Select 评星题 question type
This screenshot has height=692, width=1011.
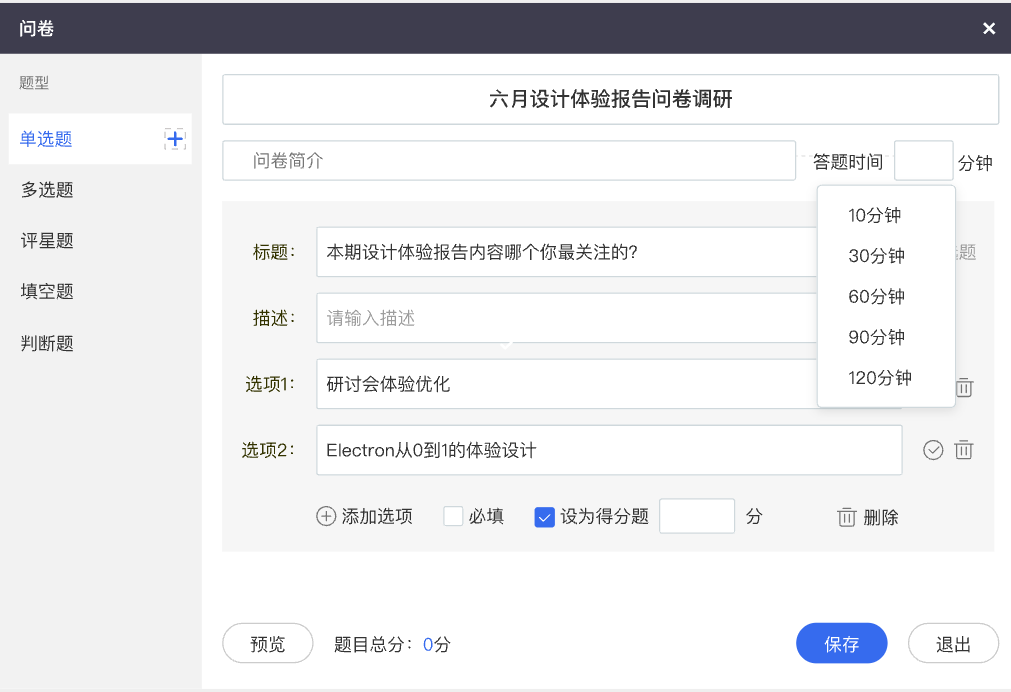click(x=48, y=241)
